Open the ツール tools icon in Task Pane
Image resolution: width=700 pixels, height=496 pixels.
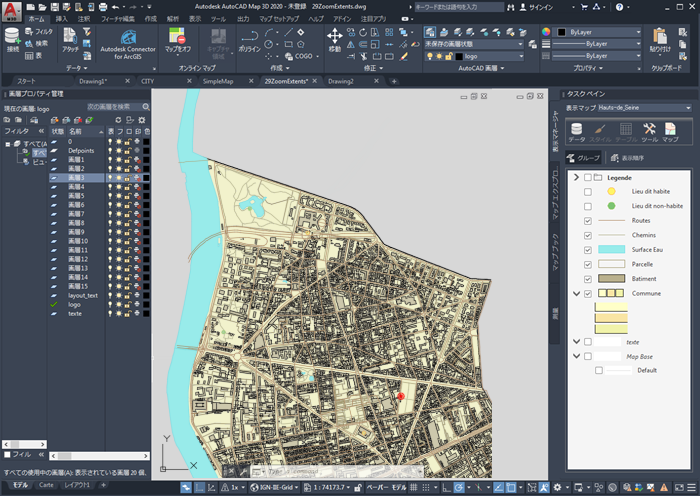[648, 132]
